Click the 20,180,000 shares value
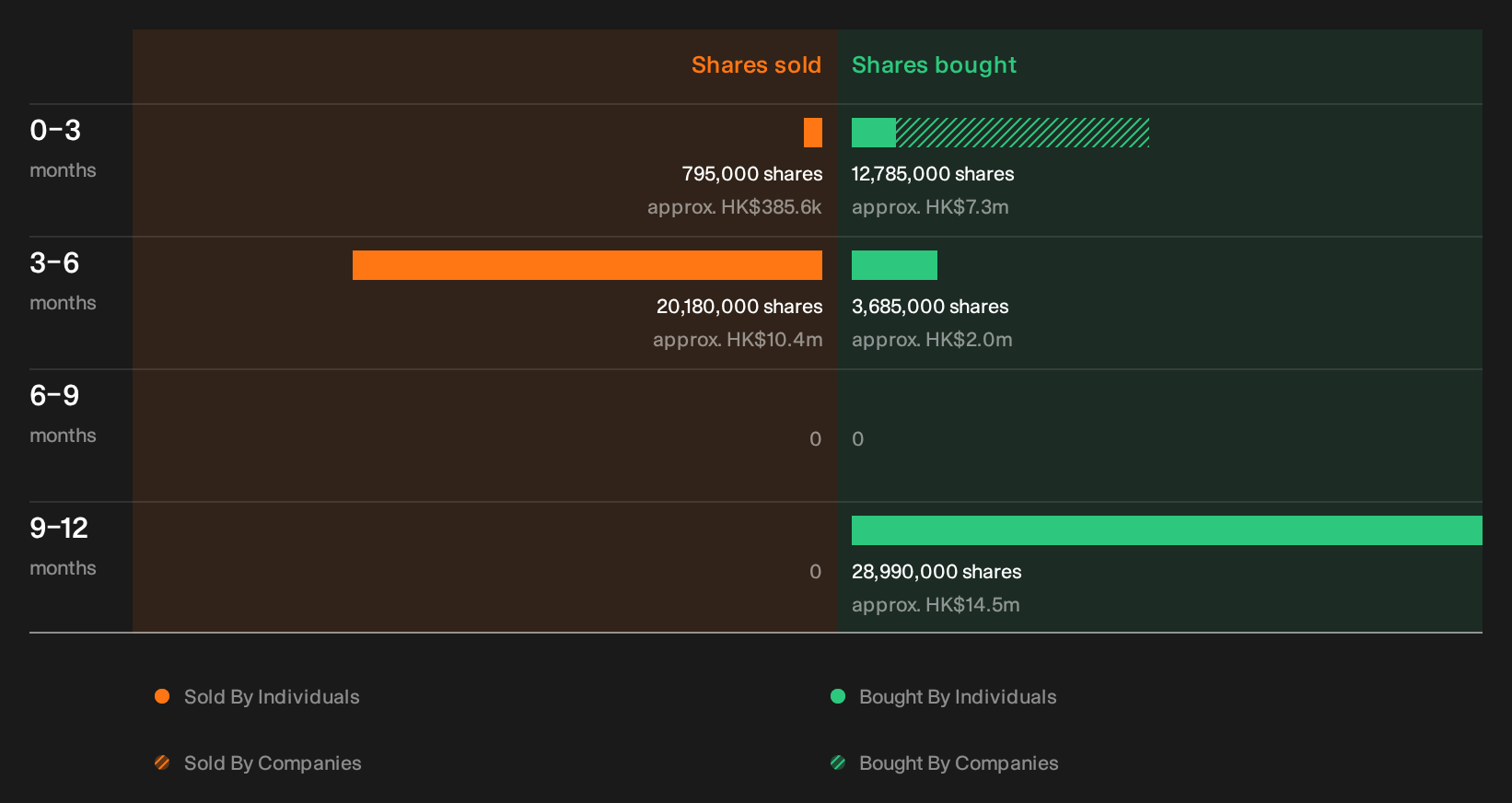The width and height of the screenshot is (1512, 803). [x=739, y=307]
